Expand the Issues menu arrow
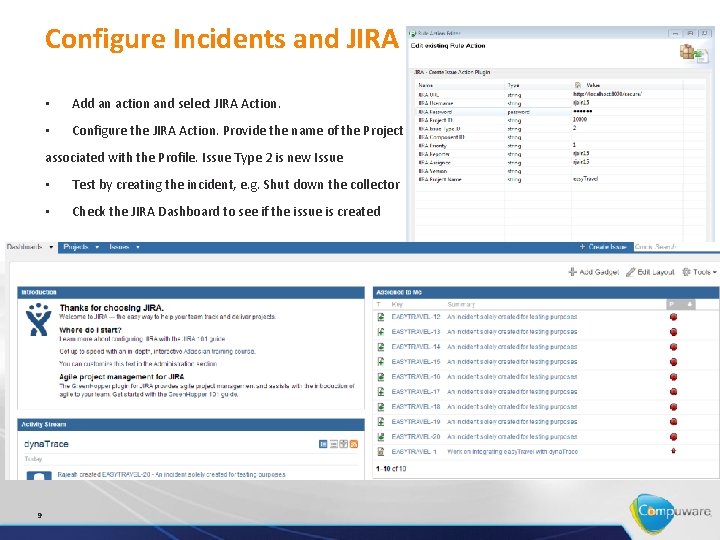 (137, 247)
